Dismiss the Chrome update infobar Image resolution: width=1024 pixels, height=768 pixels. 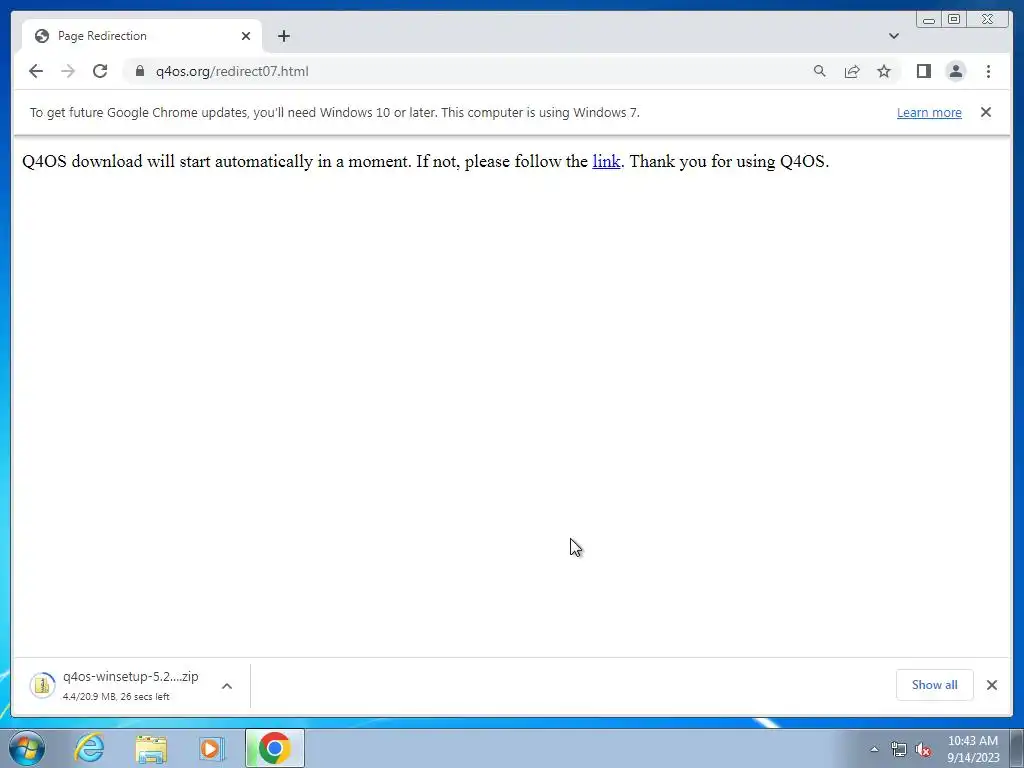(986, 112)
